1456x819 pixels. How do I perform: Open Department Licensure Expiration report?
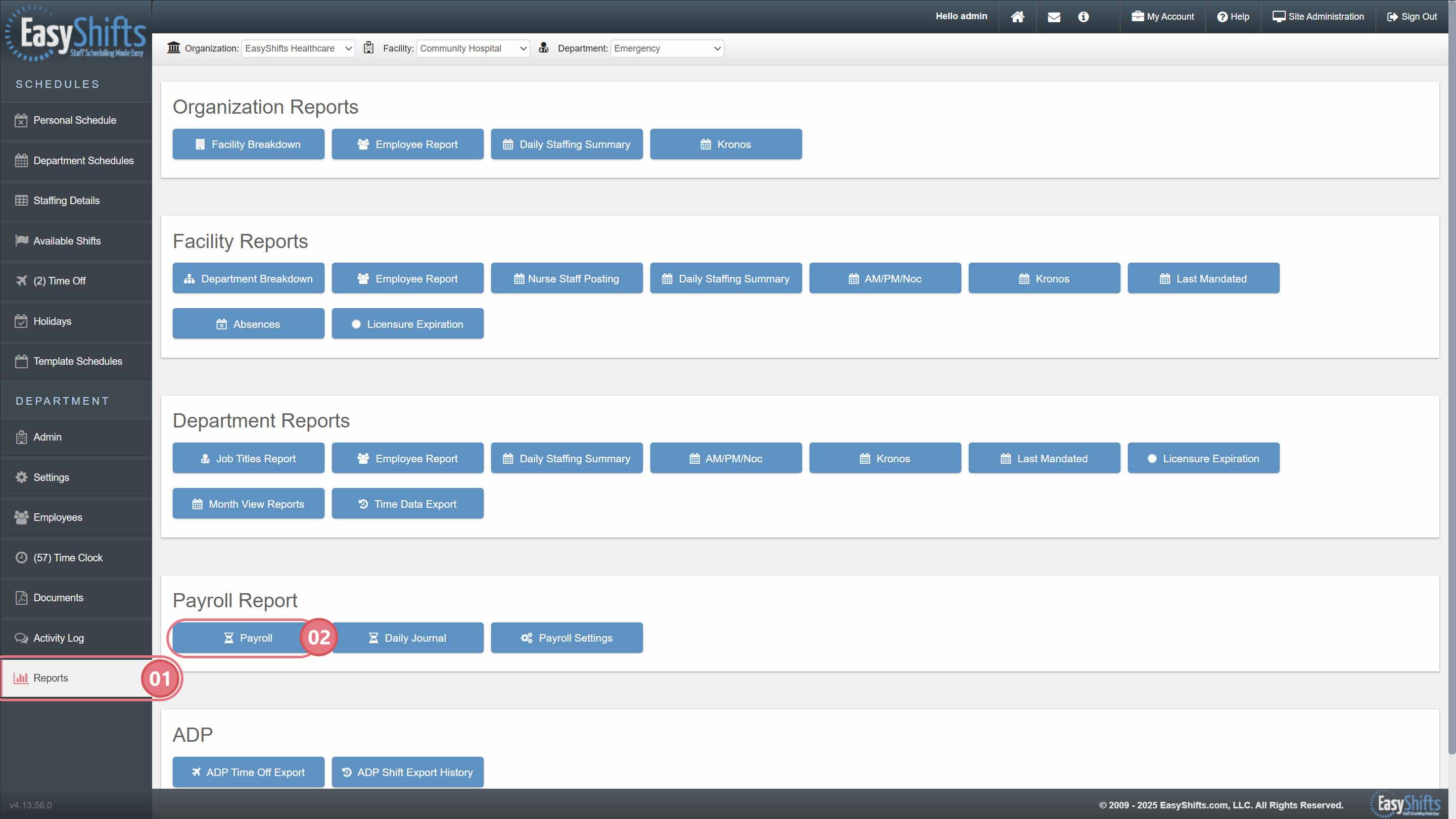pyautogui.click(x=1203, y=458)
